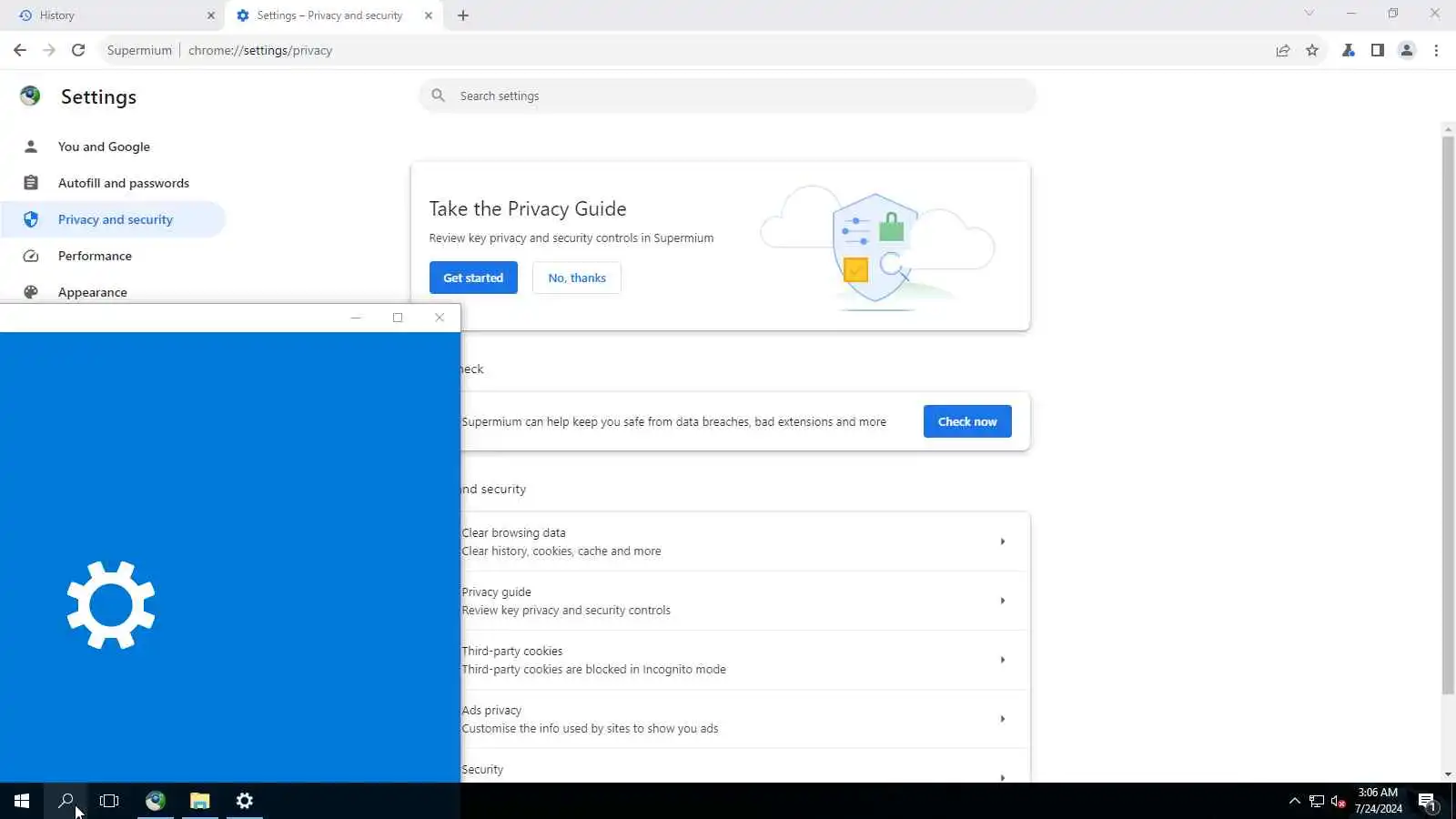Dismiss Privacy Guide with No, thanks
Screen dimensions: 1456x819
[577, 278]
